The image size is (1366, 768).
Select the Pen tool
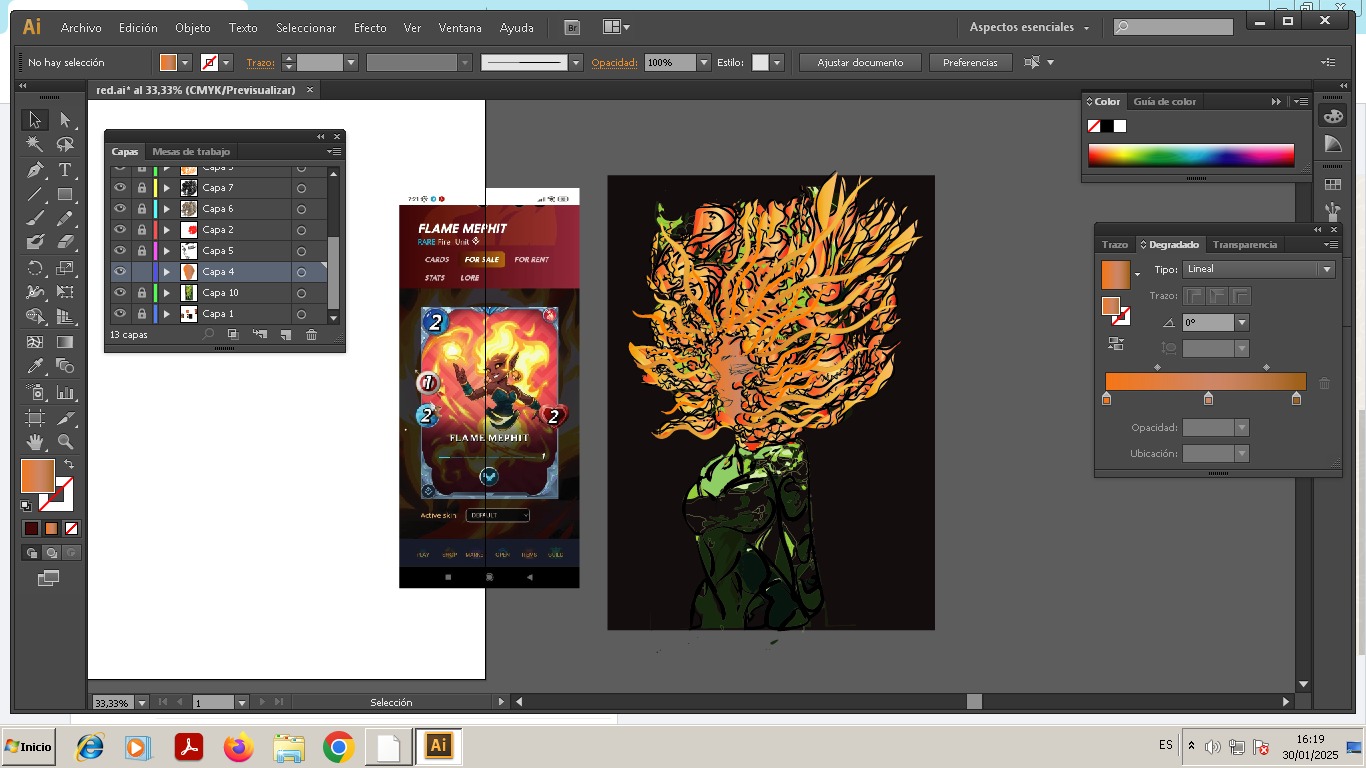pyautogui.click(x=35, y=169)
